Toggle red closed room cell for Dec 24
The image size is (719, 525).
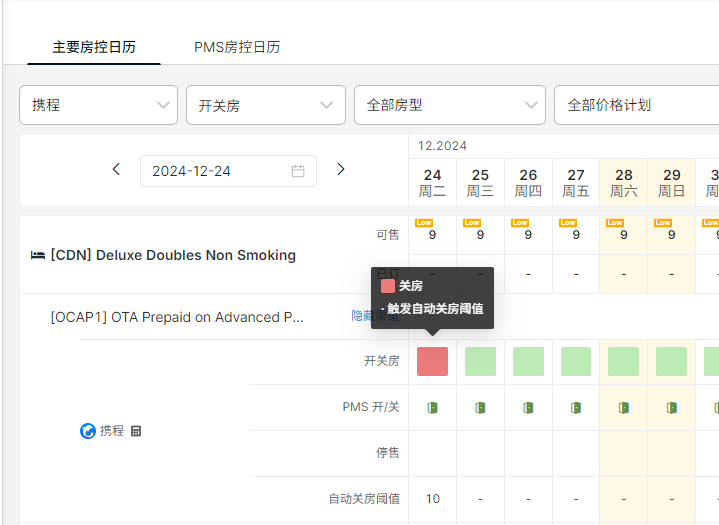click(432, 361)
